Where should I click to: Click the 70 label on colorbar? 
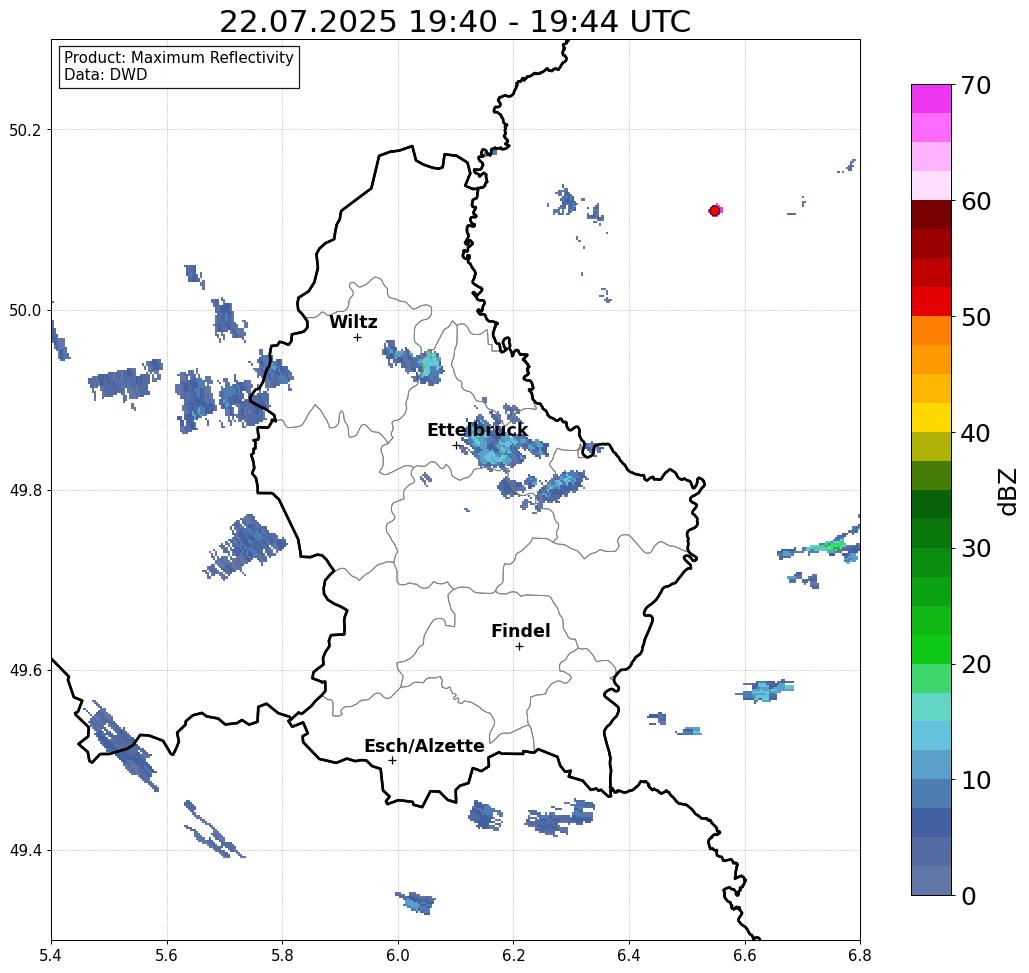pyautogui.click(x=975, y=85)
